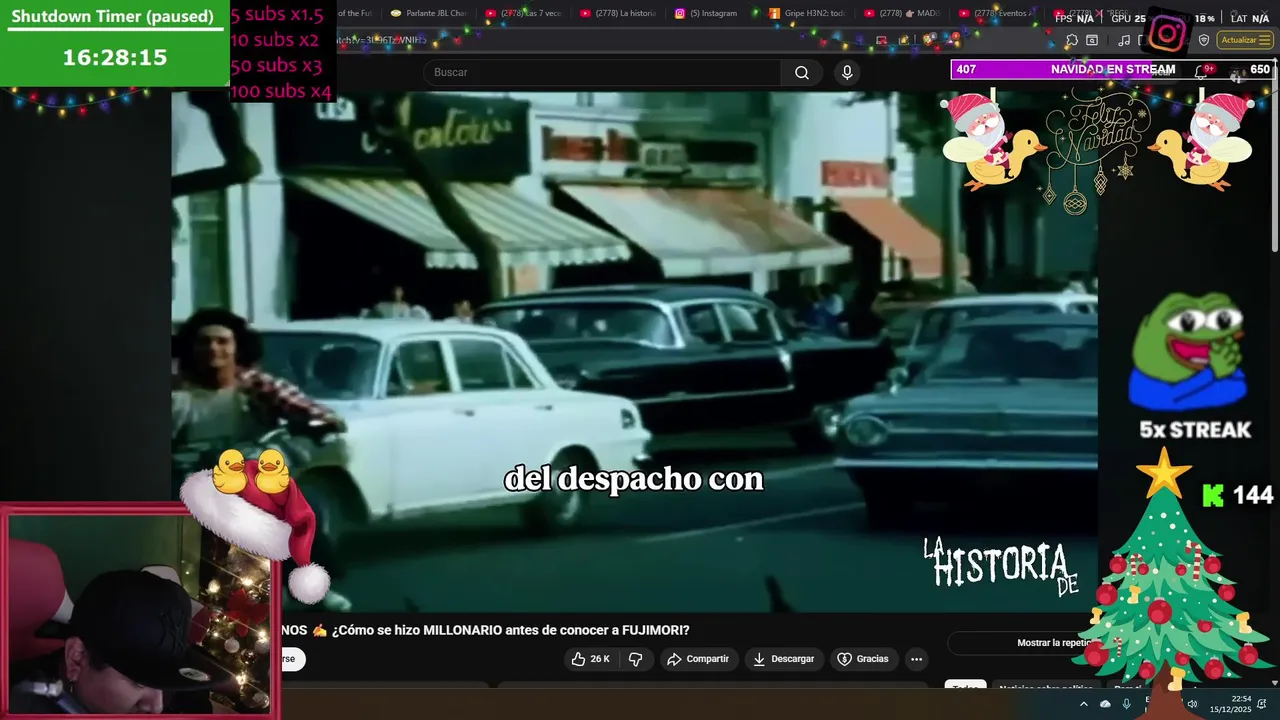This screenshot has width=1280, height=720.
Task: Click the 5x STREAK Pepe emote overlay
Action: click(x=1189, y=365)
